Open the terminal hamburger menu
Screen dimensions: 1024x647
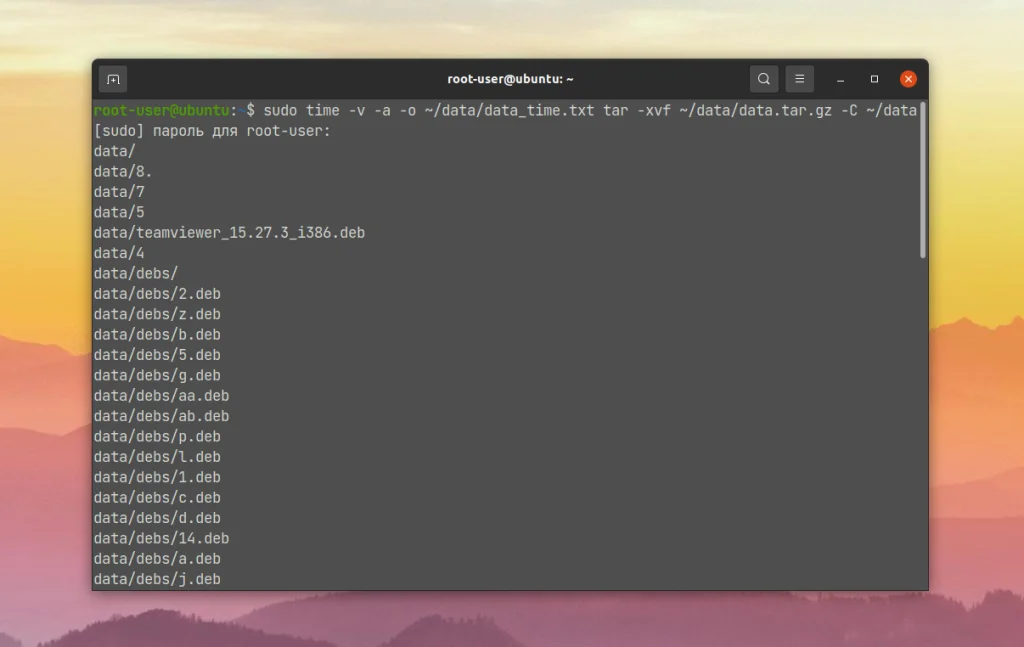pos(799,78)
